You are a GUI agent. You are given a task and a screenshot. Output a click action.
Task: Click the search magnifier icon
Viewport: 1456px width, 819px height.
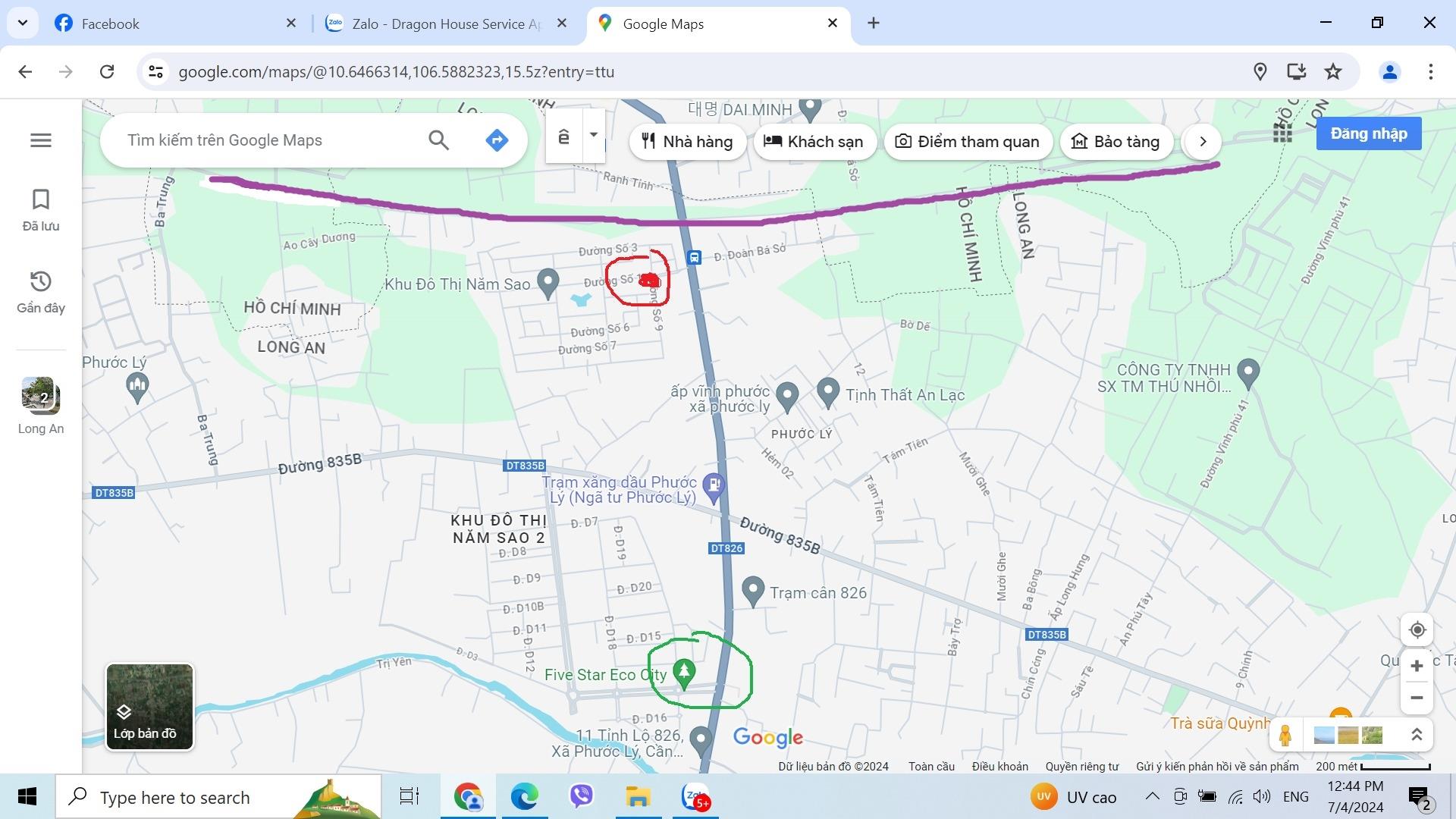[x=438, y=140]
